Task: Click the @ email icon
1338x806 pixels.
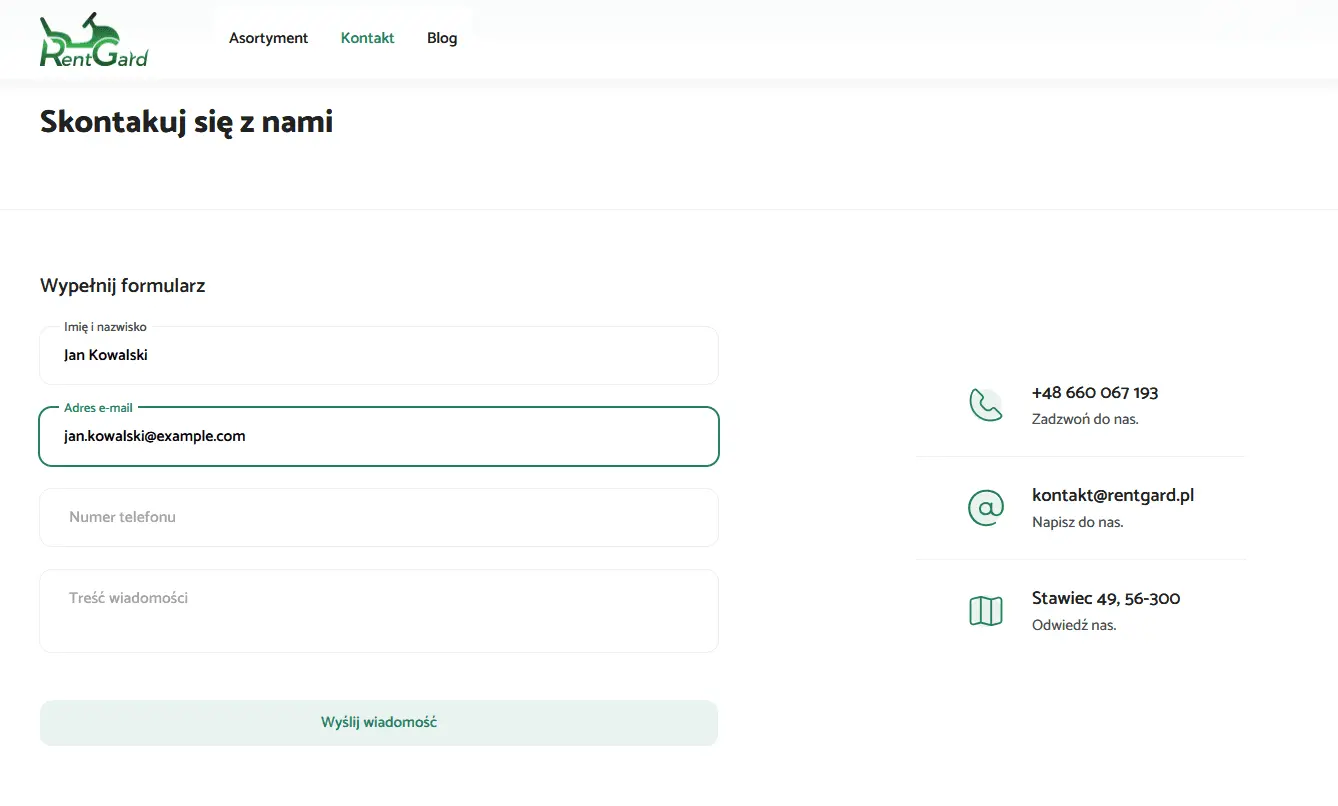Action: [985, 507]
